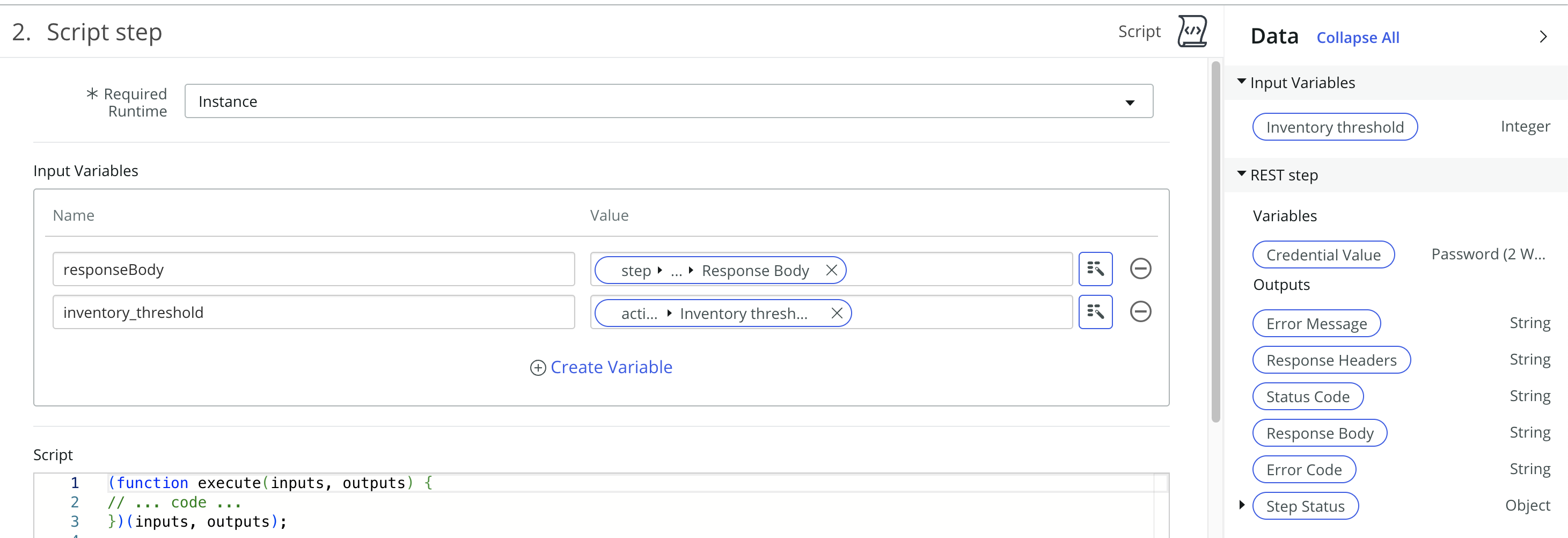1568x538 pixels.
Task: Select the Error Code data pill
Action: [x=1304, y=470]
